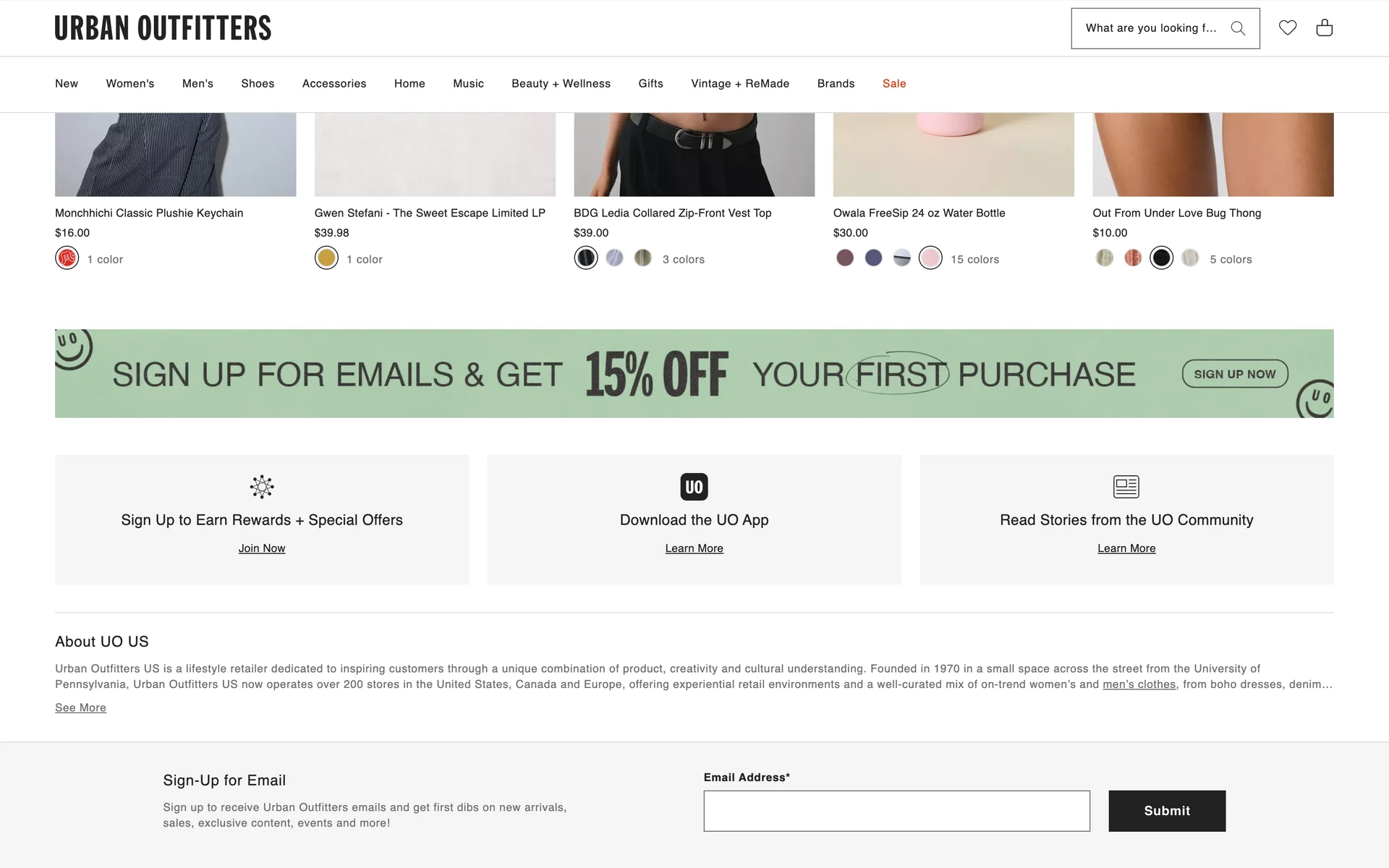Open the shopping bag icon
The width and height of the screenshot is (1389, 868).
[x=1325, y=27]
